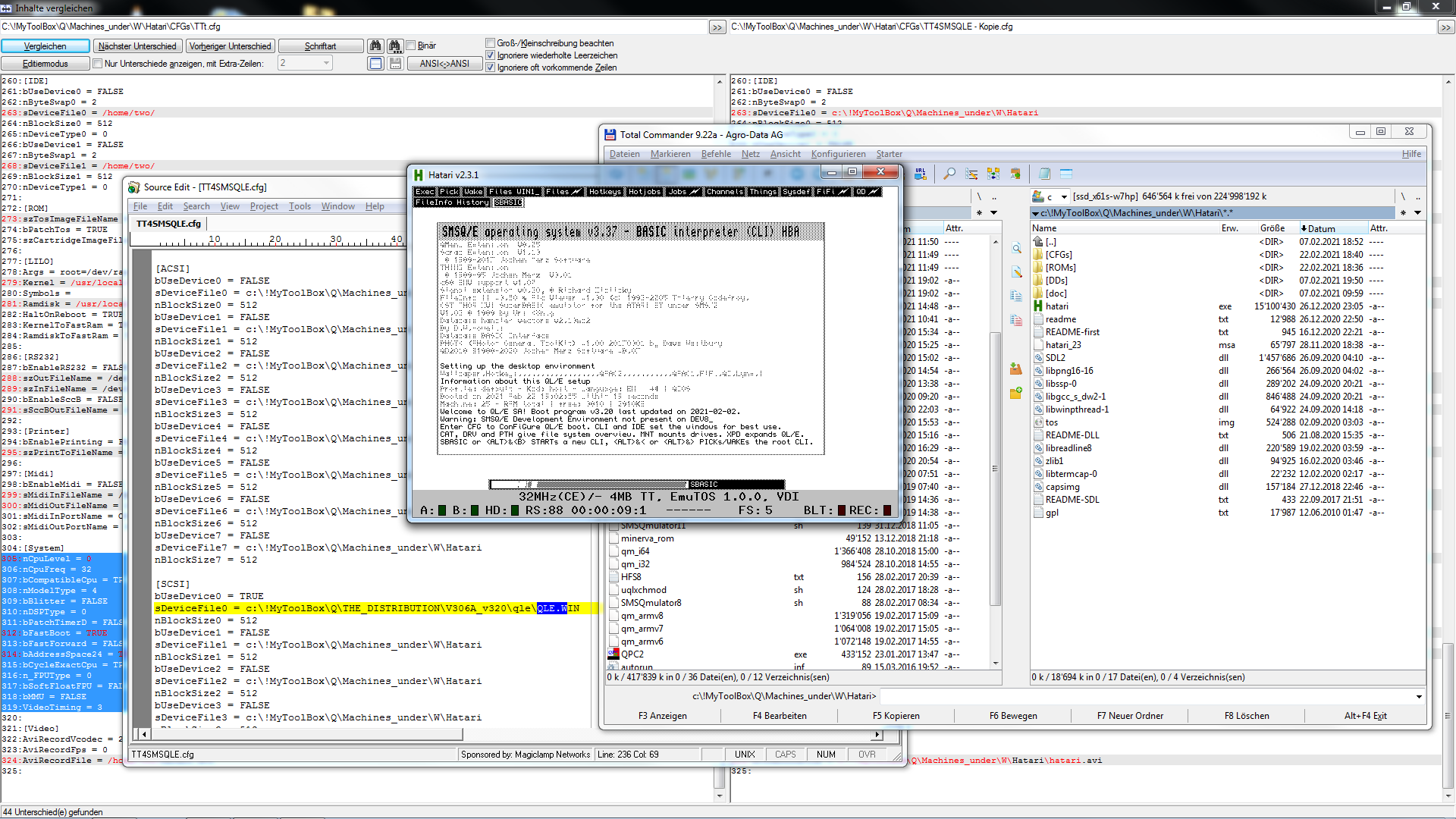1456x819 pixels.
Task: Toggle Ignoriere wiederholte Leerzeichen checkbox
Action: coord(491,55)
